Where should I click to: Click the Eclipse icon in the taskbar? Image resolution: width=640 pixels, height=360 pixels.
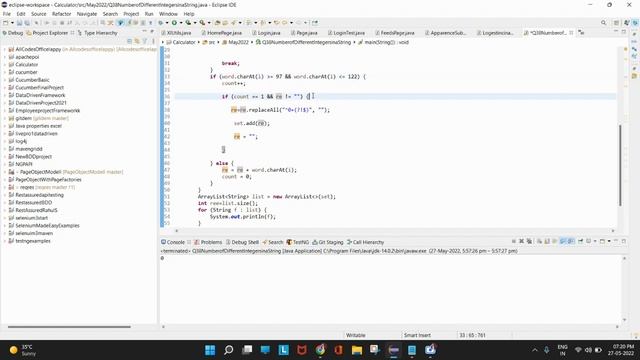(x=393, y=350)
